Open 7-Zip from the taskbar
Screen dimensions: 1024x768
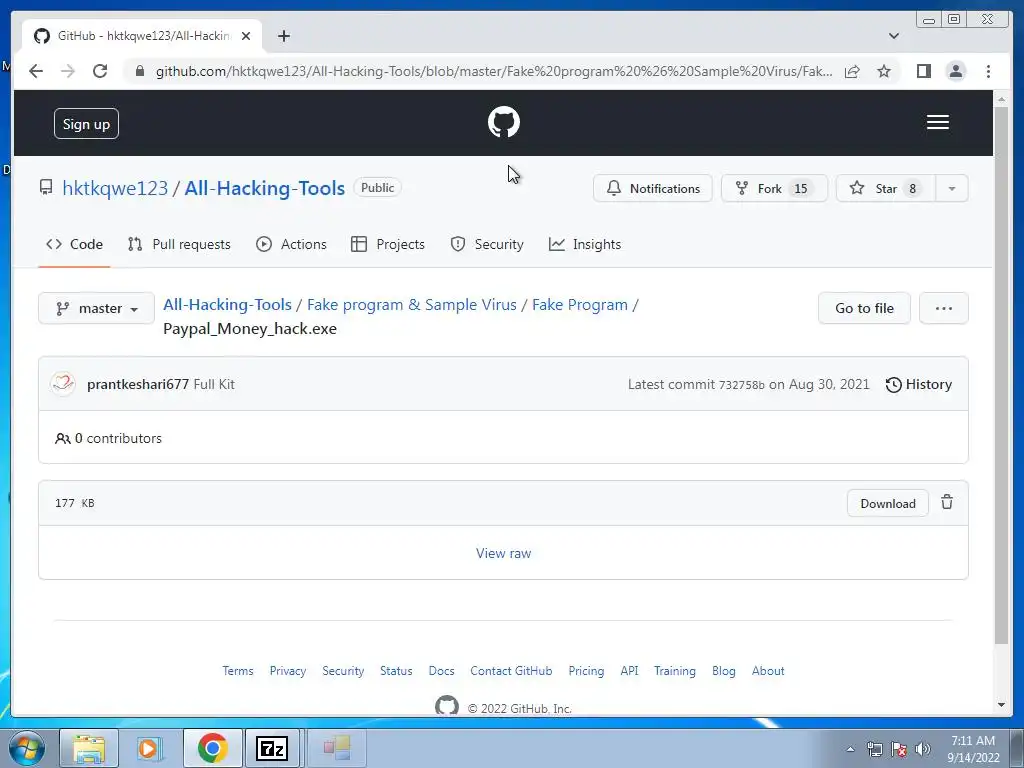click(x=272, y=748)
